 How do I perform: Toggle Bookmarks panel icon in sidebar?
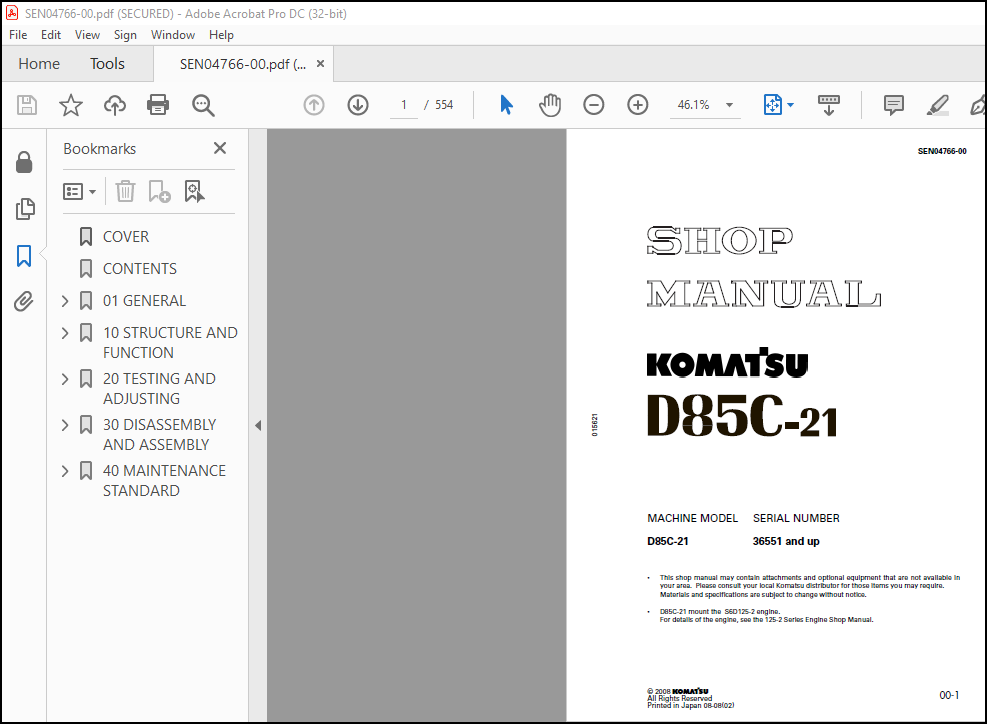pyautogui.click(x=24, y=256)
